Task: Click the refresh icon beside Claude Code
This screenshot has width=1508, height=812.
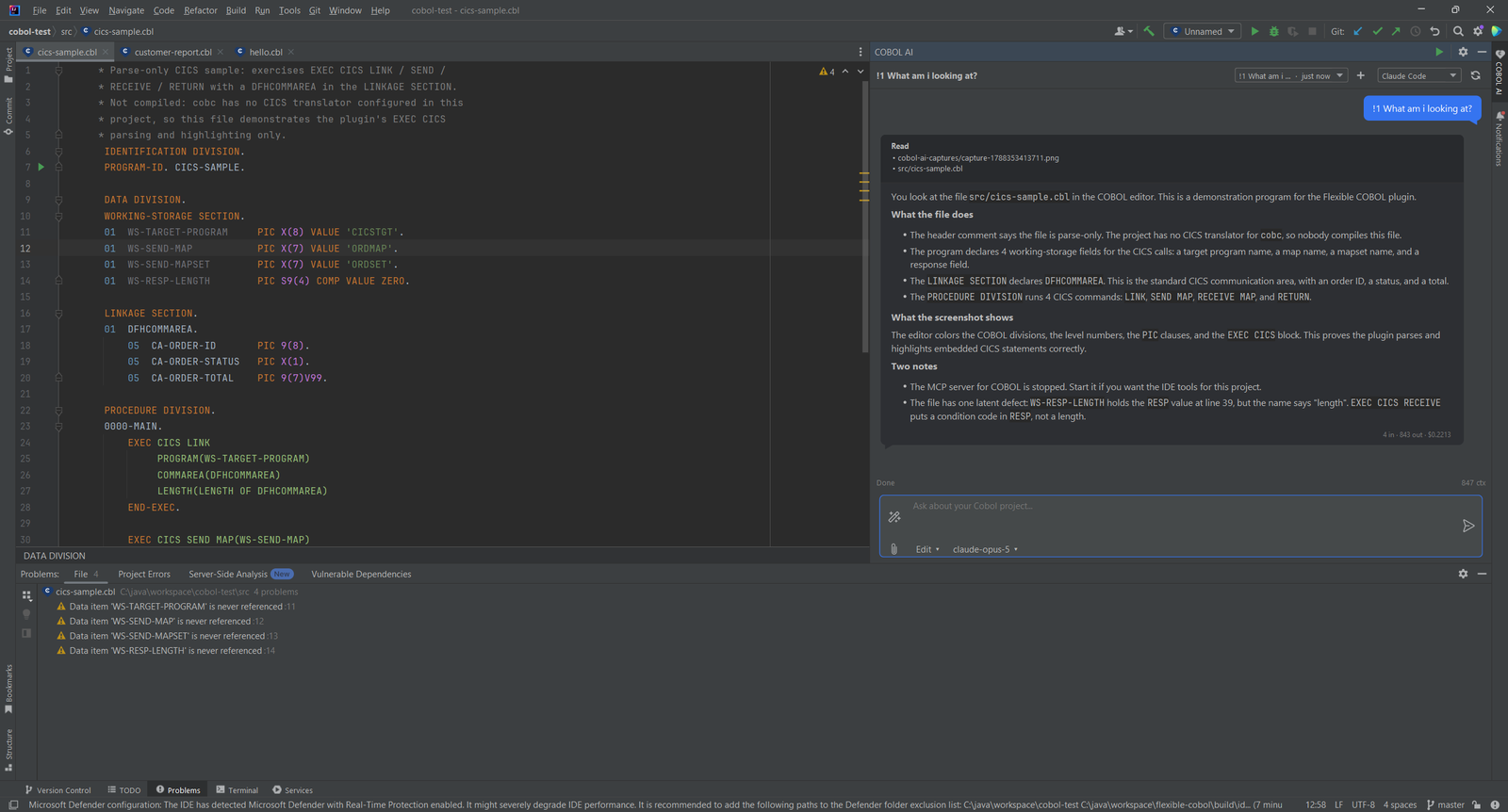Action: point(1475,75)
